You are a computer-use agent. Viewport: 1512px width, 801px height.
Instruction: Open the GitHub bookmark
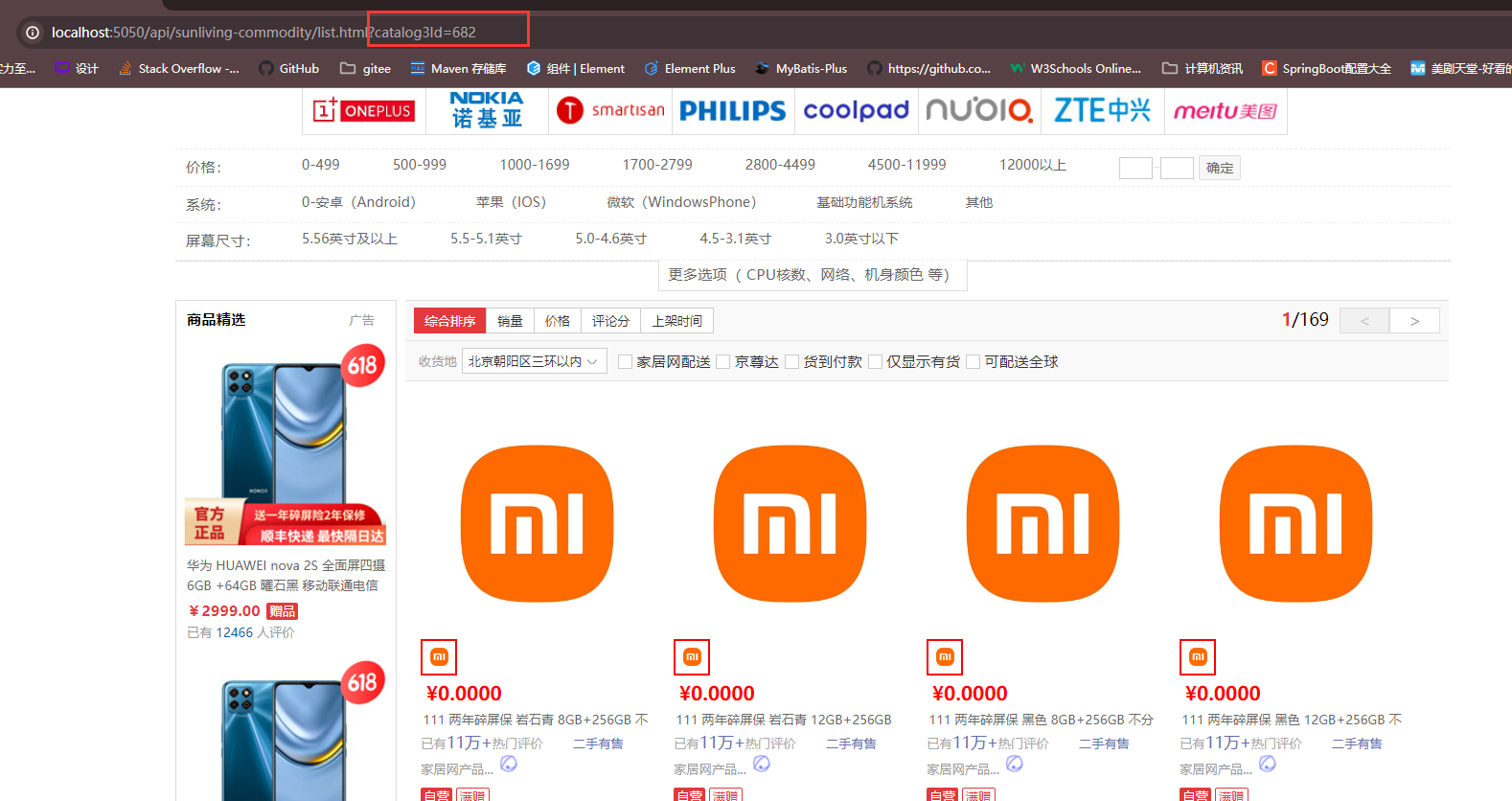[x=288, y=68]
